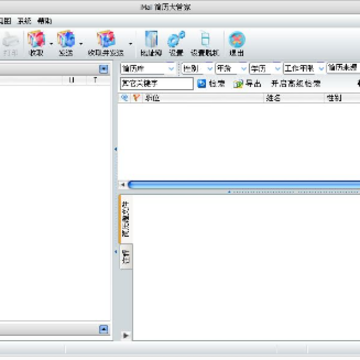Screen dimensions: 360x360
Task: Open the Resume Library (简历库) combo box
Action: click(x=148, y=69)
